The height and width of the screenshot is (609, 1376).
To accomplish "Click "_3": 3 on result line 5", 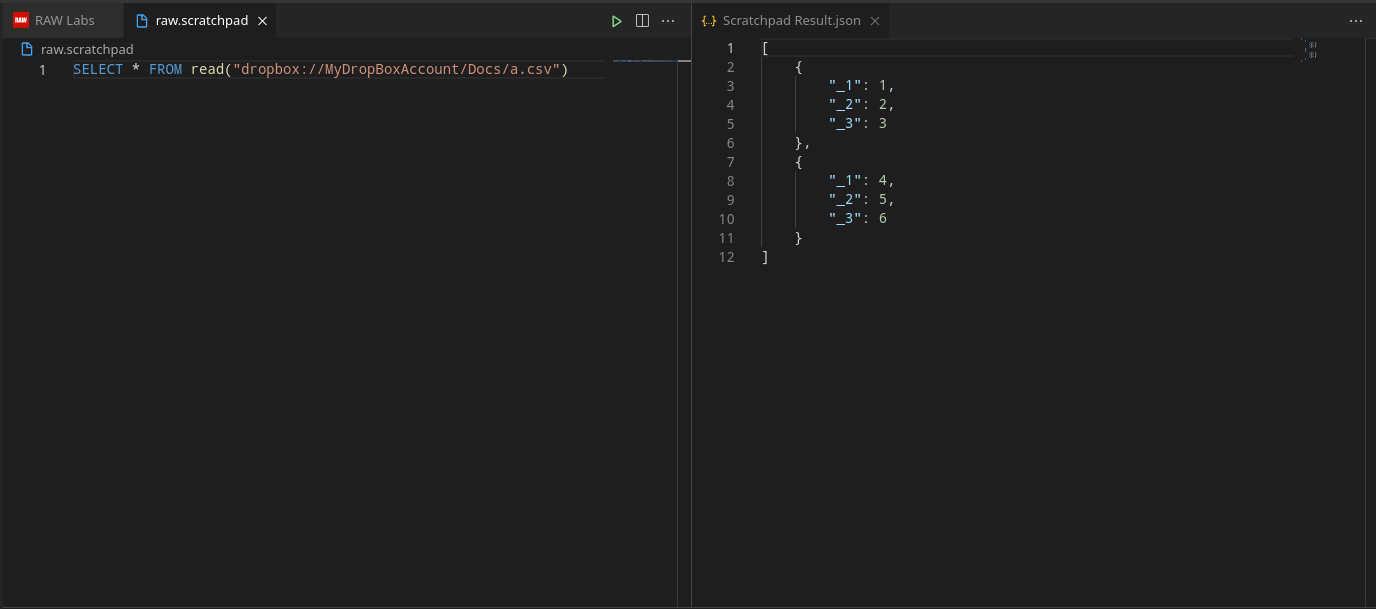I will 858,124.
